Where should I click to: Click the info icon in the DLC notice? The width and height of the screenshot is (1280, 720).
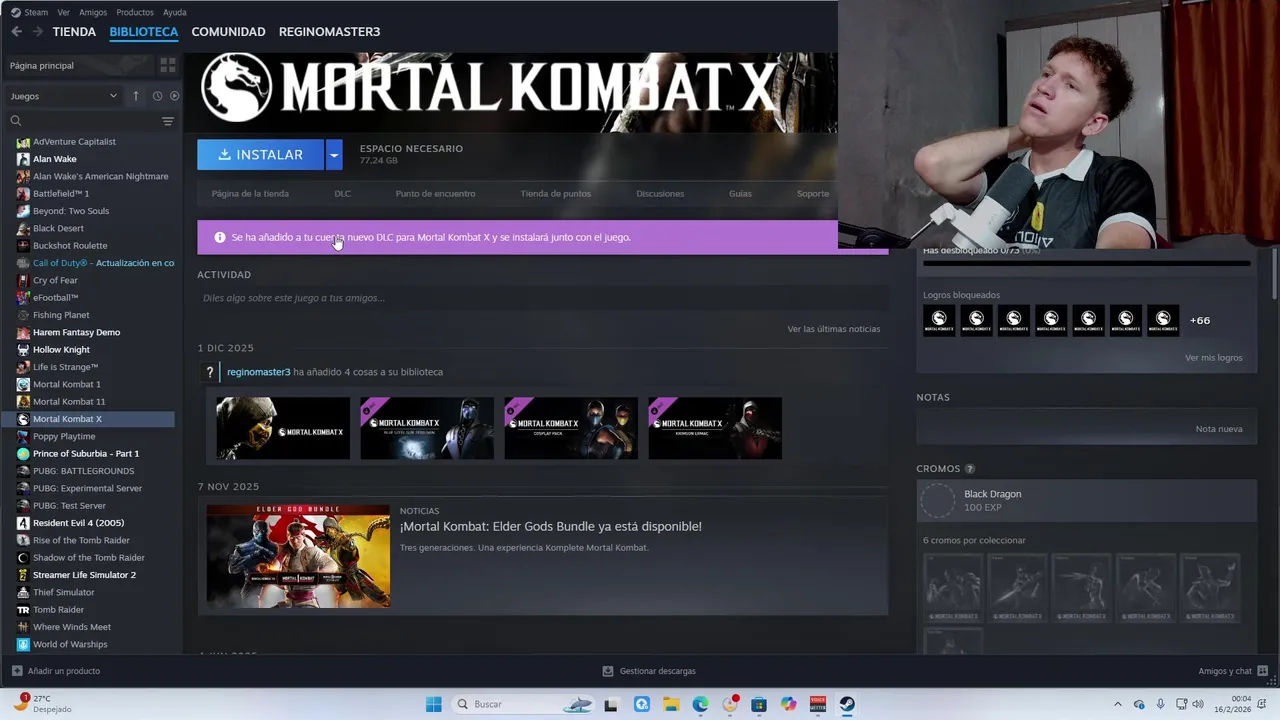coord(220,237)
